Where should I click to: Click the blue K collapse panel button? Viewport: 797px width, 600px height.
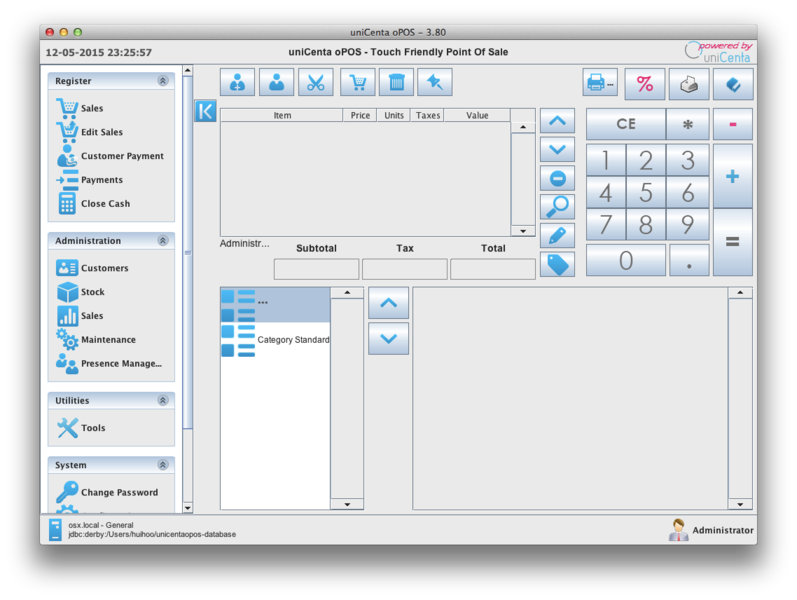(205, 111)
